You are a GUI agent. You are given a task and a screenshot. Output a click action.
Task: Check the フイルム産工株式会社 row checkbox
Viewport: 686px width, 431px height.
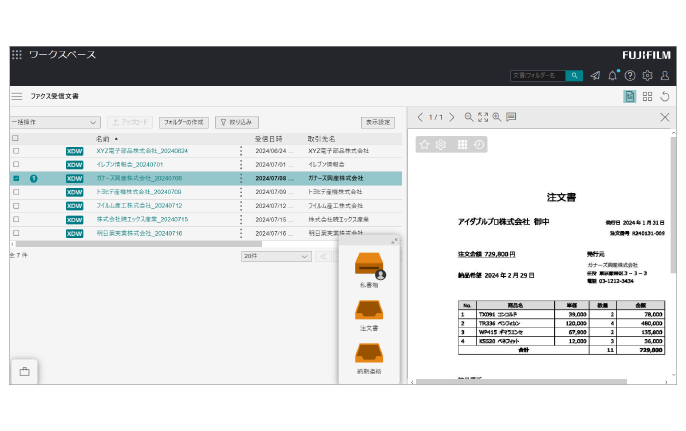(16, 206)
